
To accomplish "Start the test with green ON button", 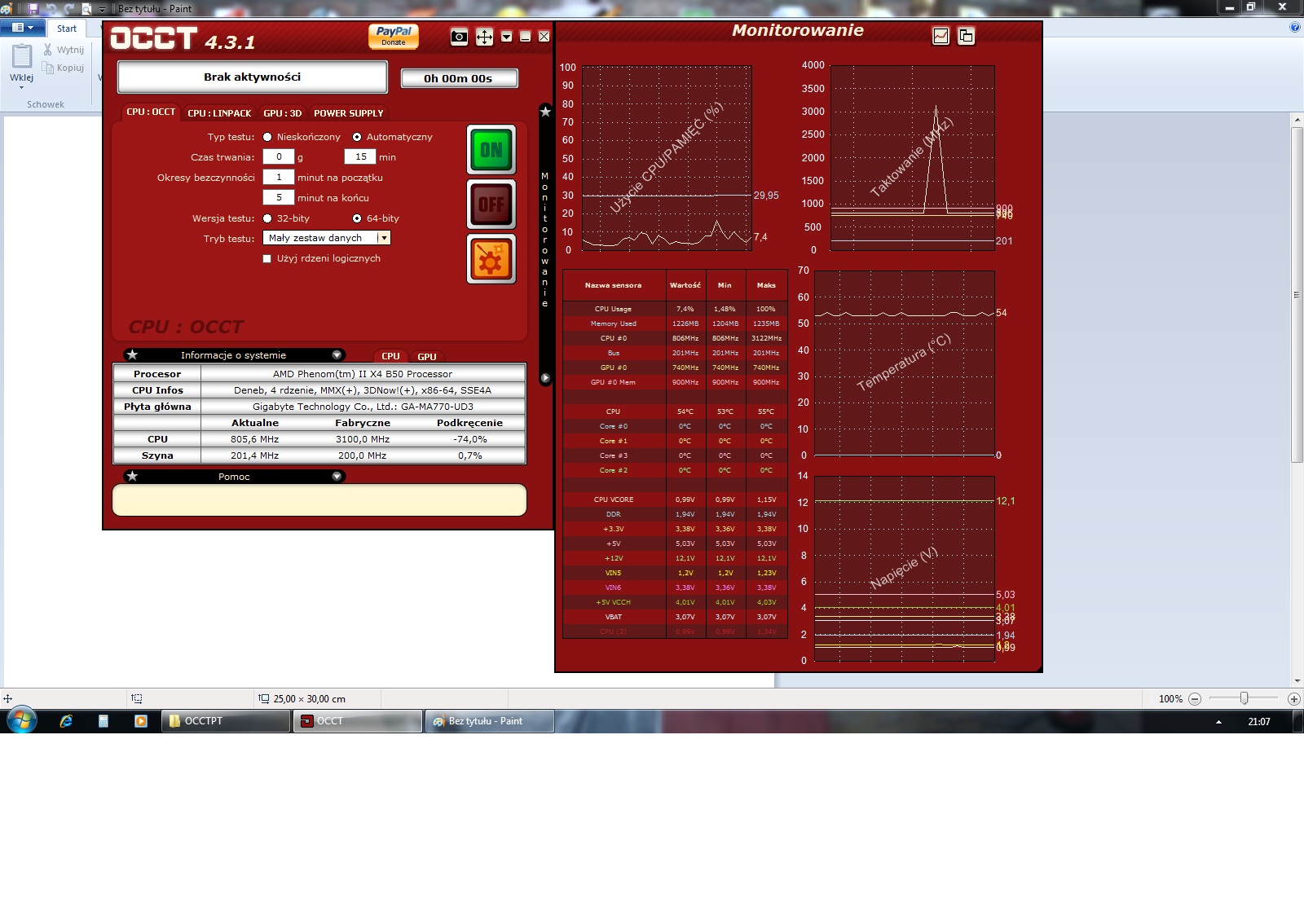I will point(491,150).
